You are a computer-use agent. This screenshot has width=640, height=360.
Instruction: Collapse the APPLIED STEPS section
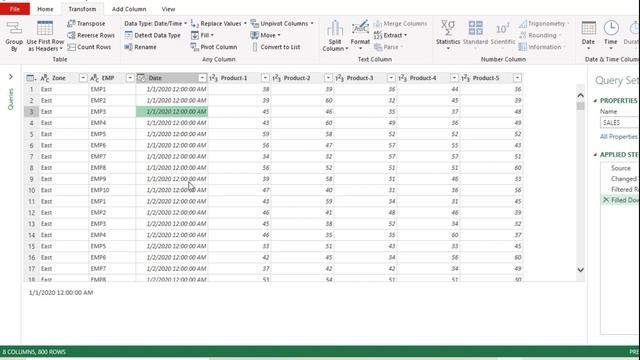(595, 155)
